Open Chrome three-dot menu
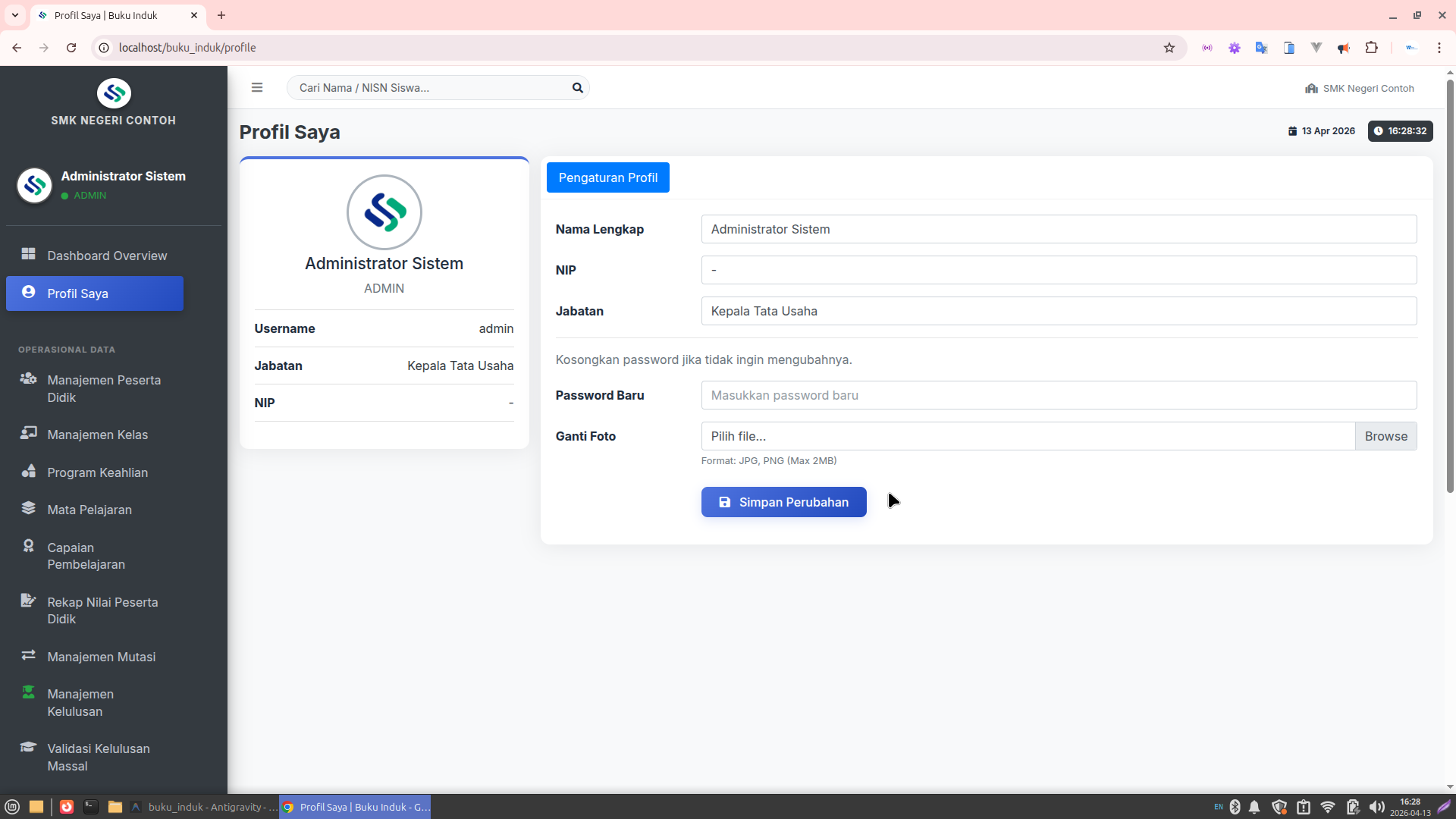The image size is (1456, 819). 1439,48
